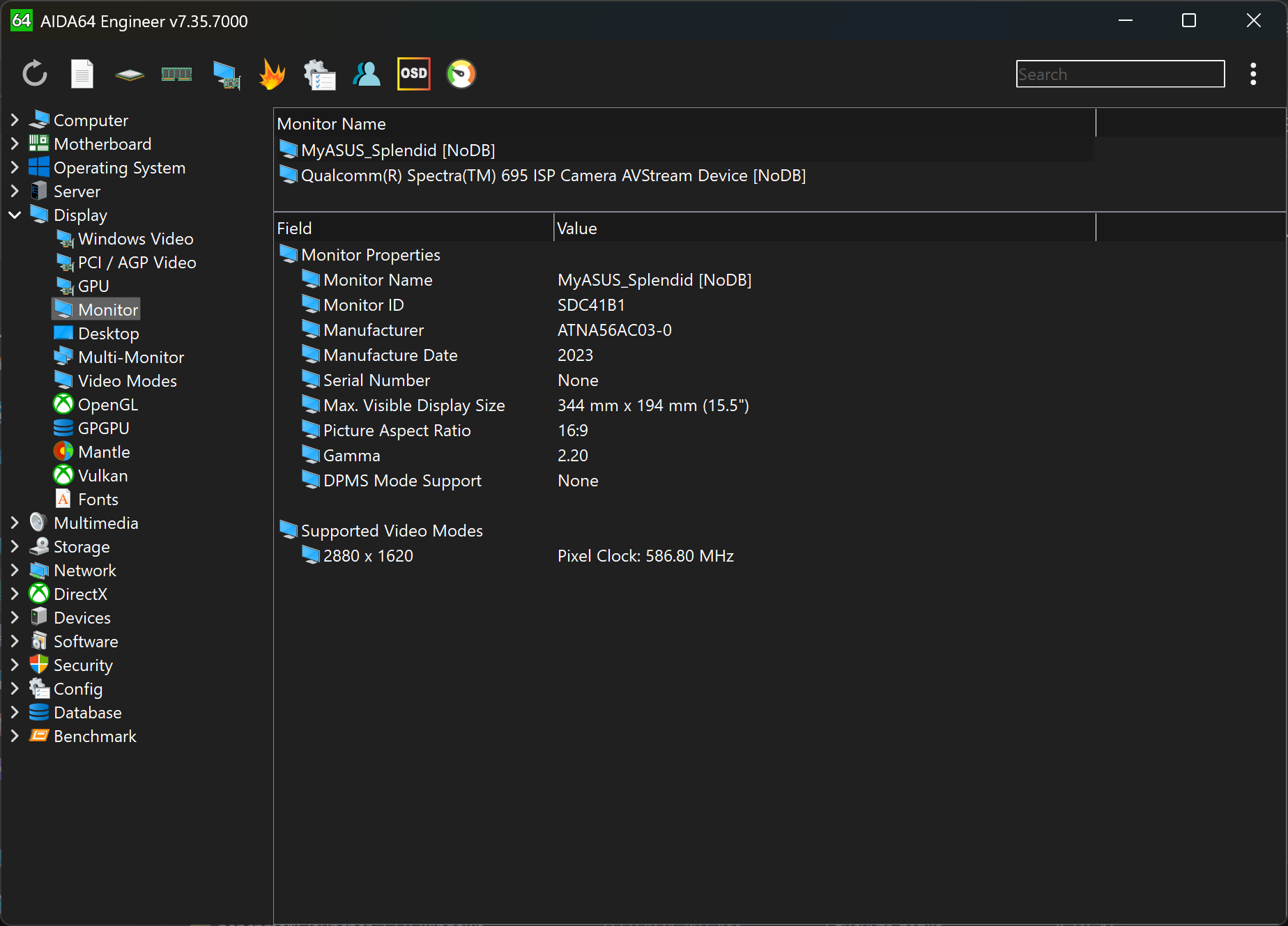Open the Report page icon
This screenshot has height=926, width=1288.
click(82, 74)
